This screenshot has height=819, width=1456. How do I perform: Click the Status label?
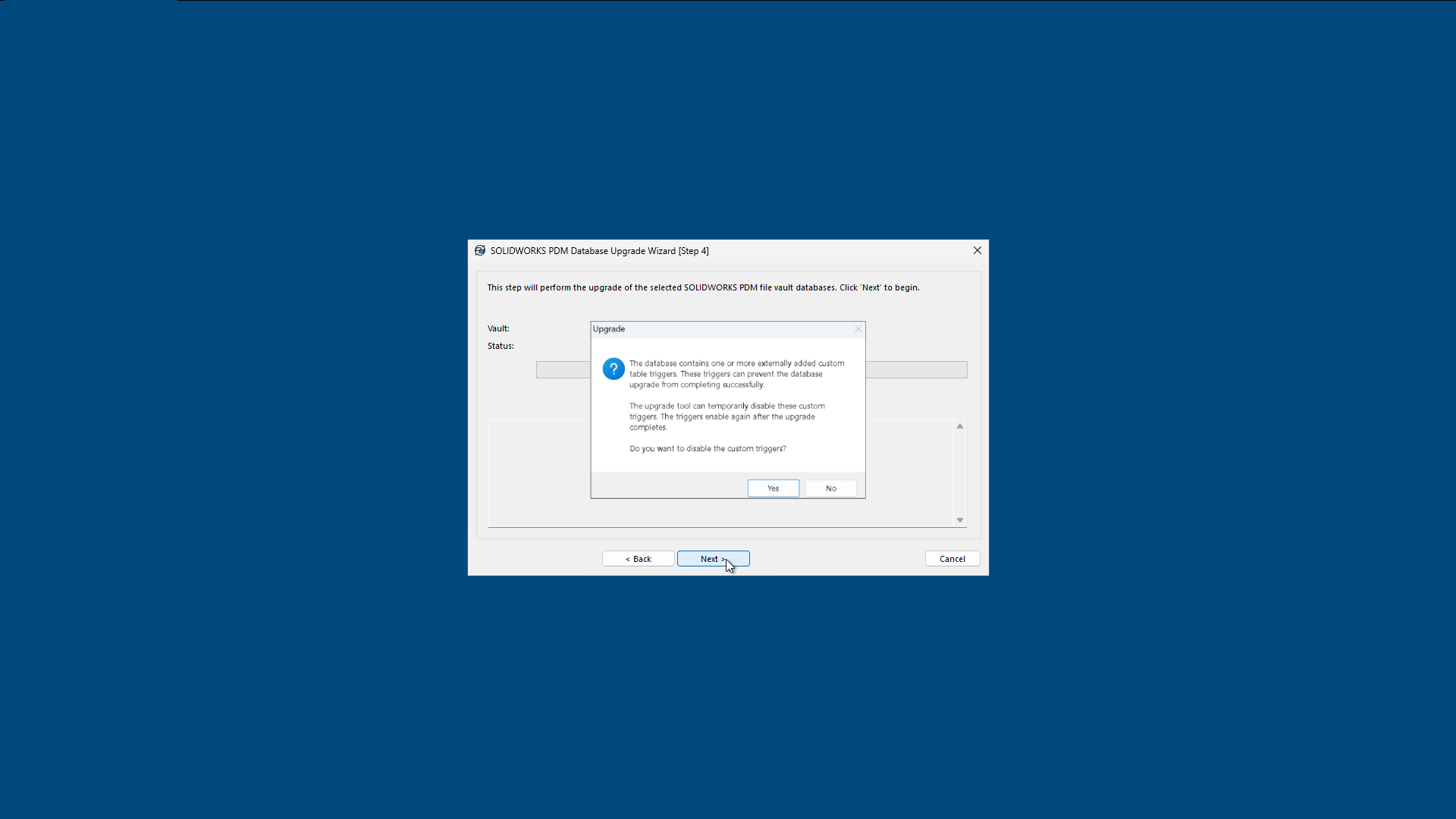pyautogui.click(x=500, y=347)
